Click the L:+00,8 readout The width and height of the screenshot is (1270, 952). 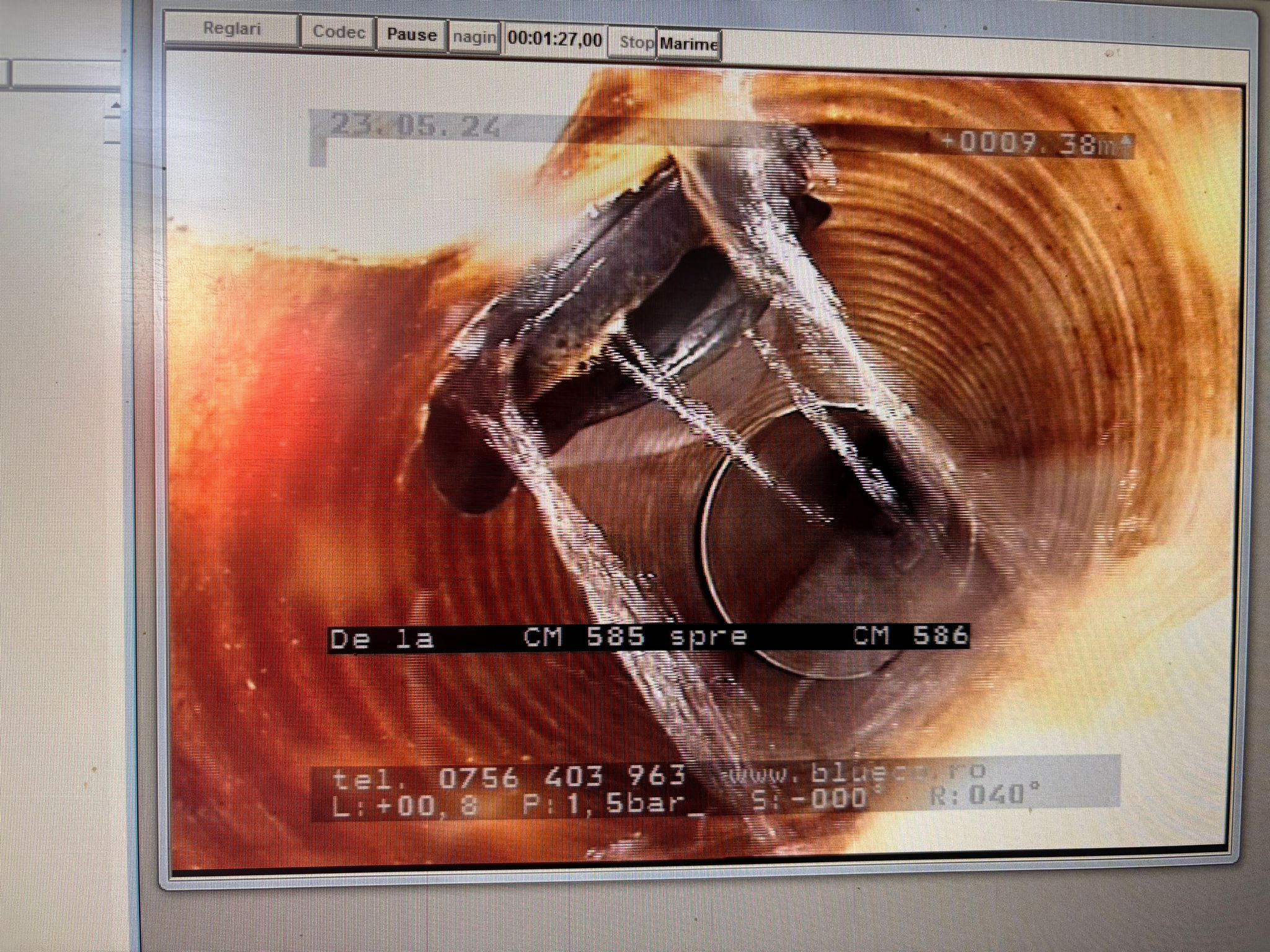coord(405,806)
